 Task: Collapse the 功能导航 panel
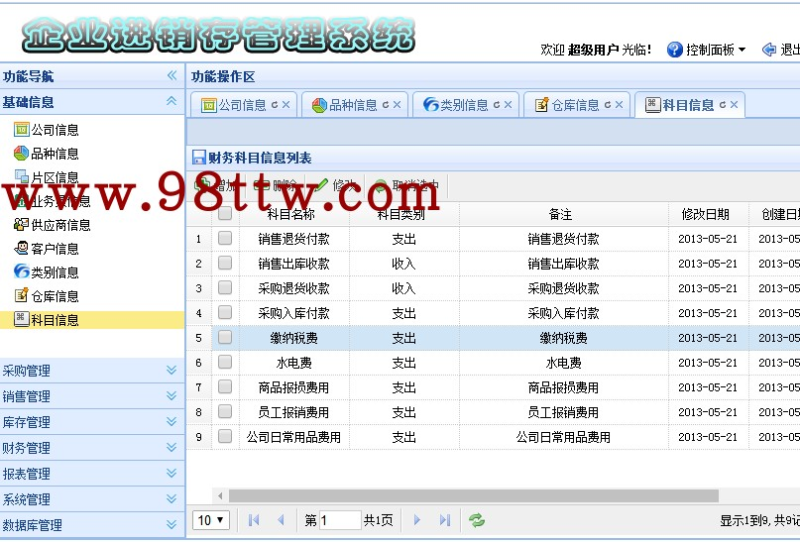pos(172,76)
